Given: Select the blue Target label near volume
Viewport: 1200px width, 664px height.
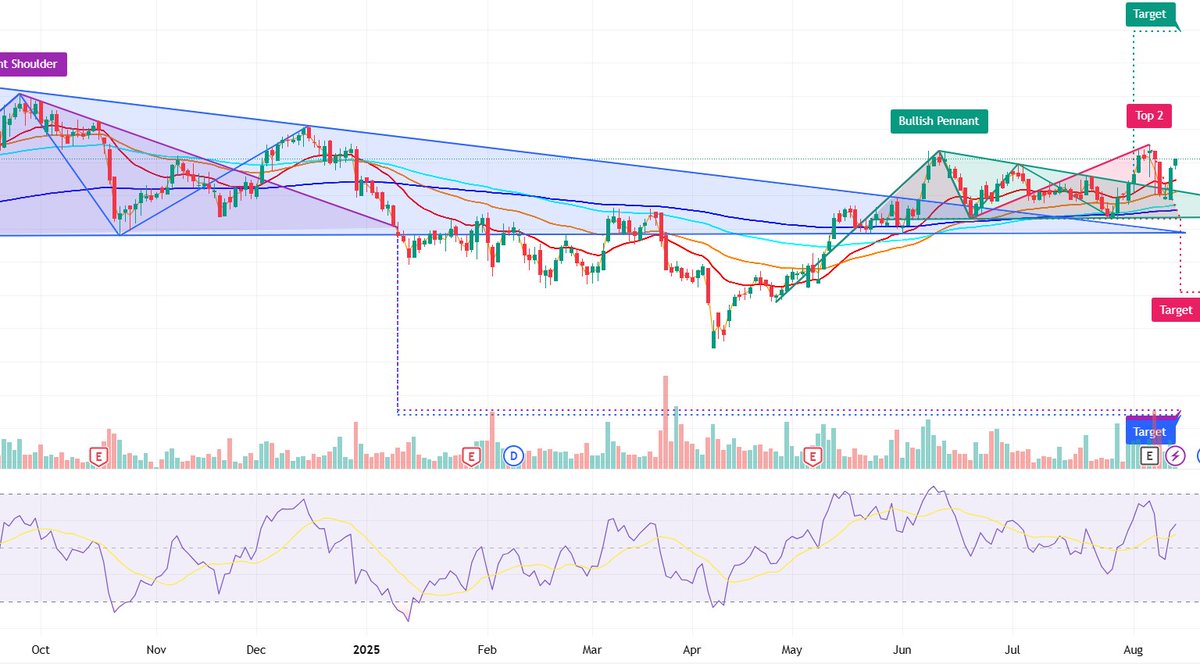Looking at the screenshot, I should 1150,432.
